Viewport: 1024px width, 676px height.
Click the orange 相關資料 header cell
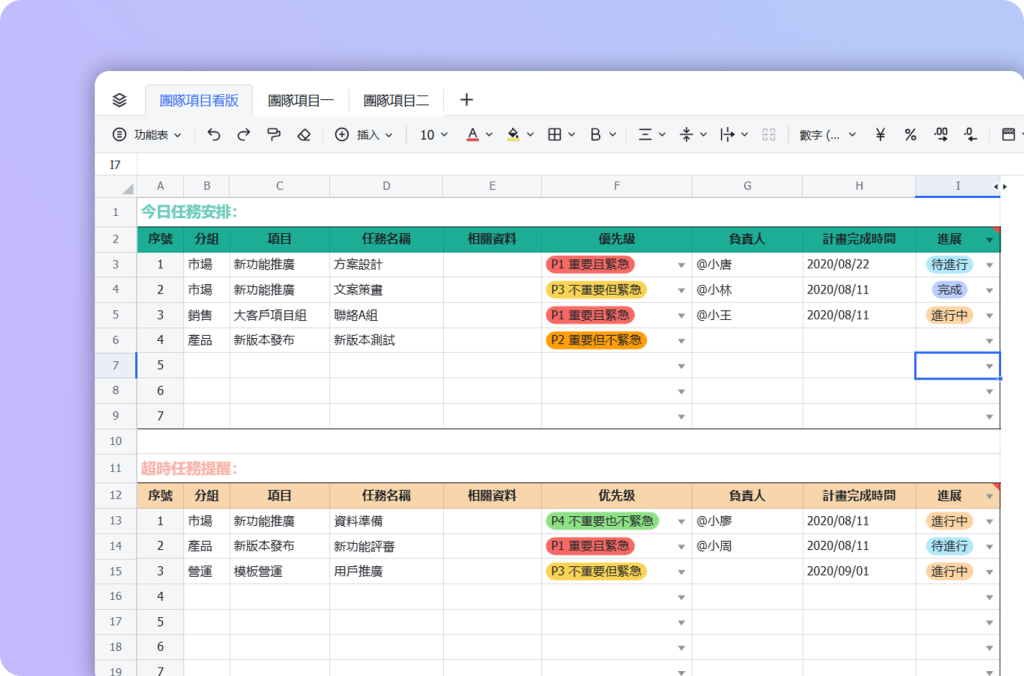pos(492,496)
